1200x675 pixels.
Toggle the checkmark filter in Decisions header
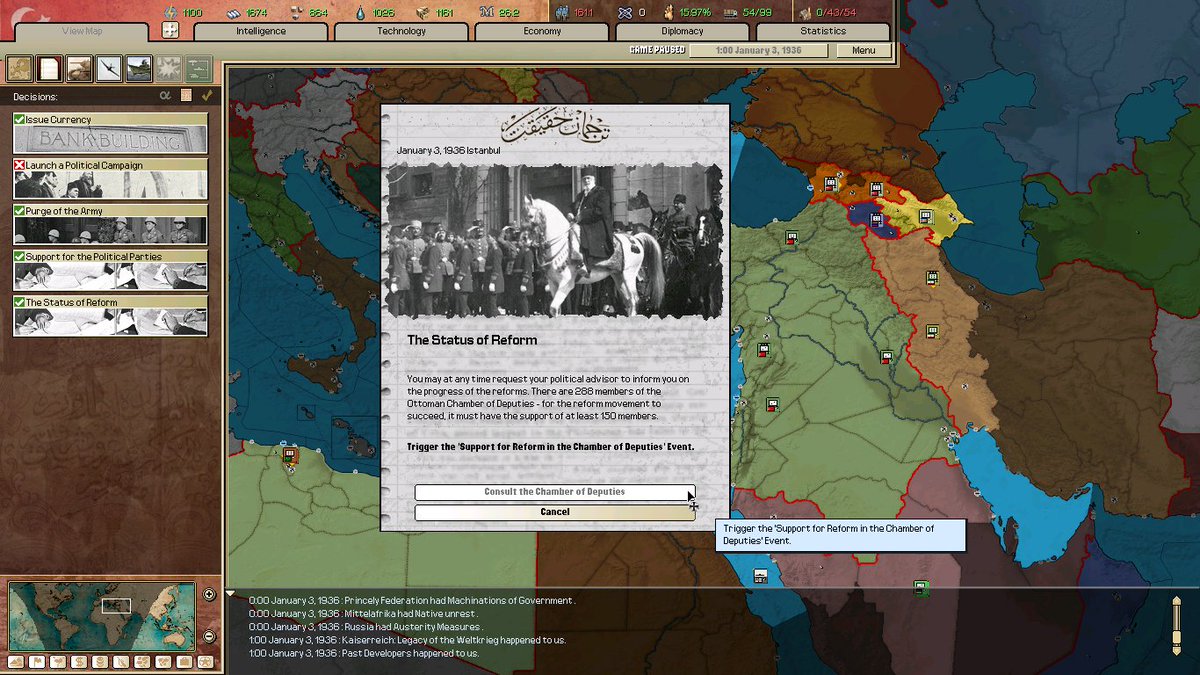click(207, 96)
